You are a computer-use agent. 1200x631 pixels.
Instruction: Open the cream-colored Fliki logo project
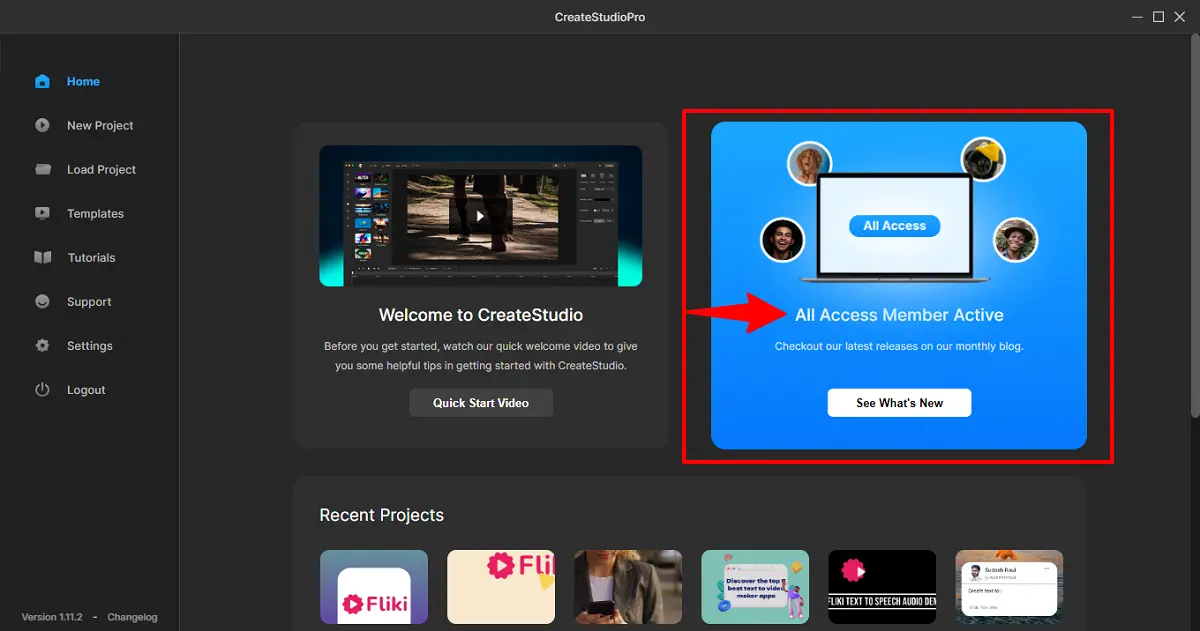click(501, 586)
